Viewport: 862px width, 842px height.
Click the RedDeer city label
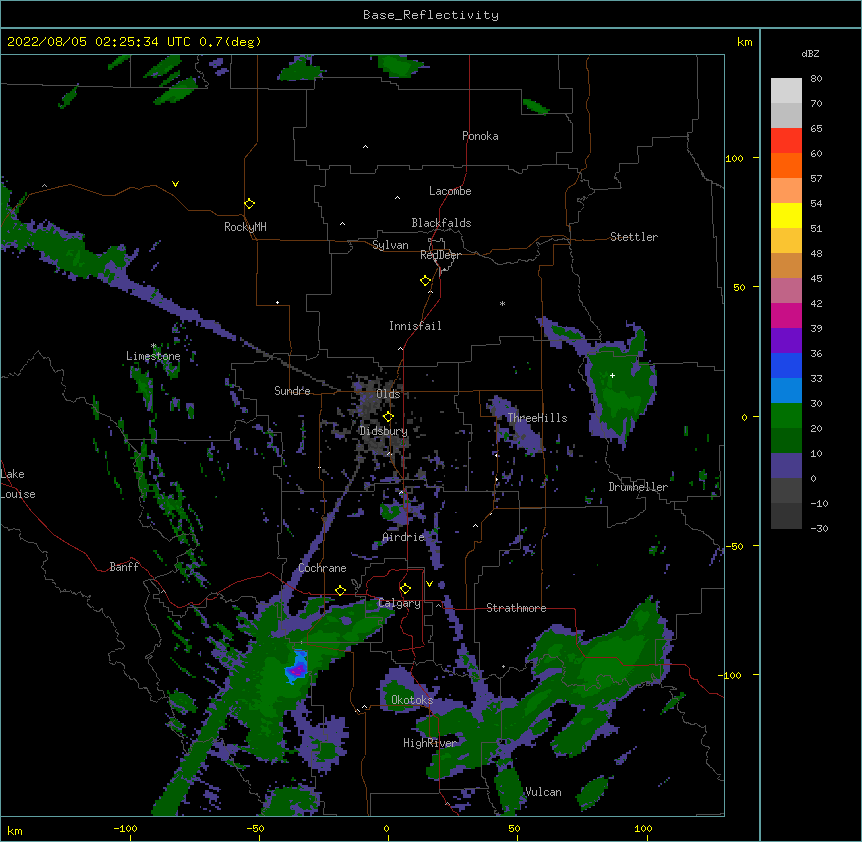[x=440, y=255]
